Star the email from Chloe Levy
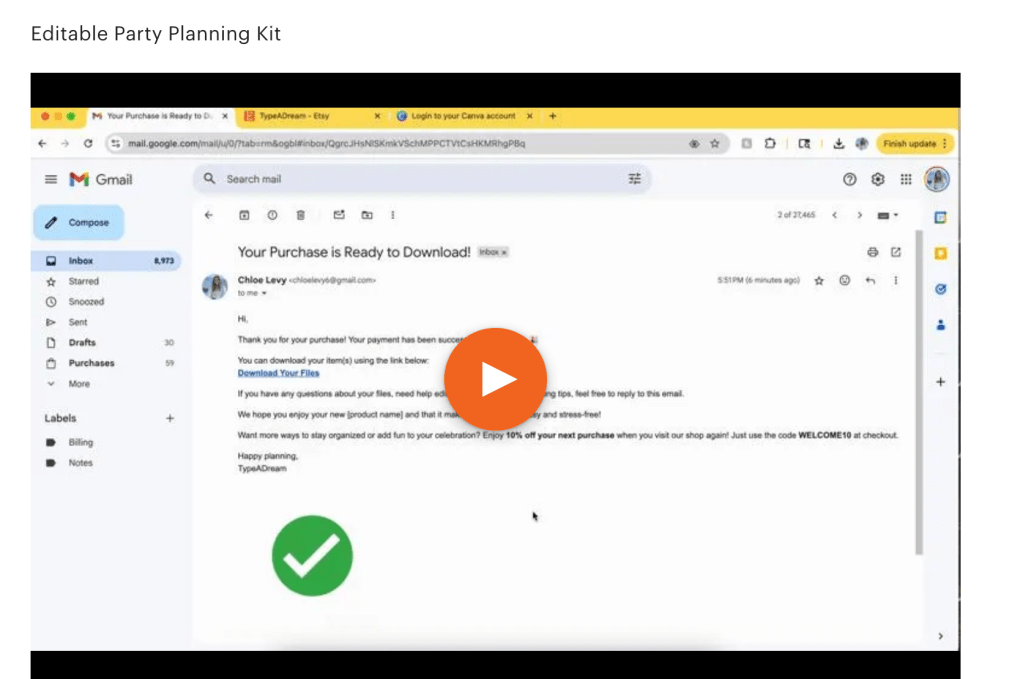1023x679 pixels. coord(819,281)
